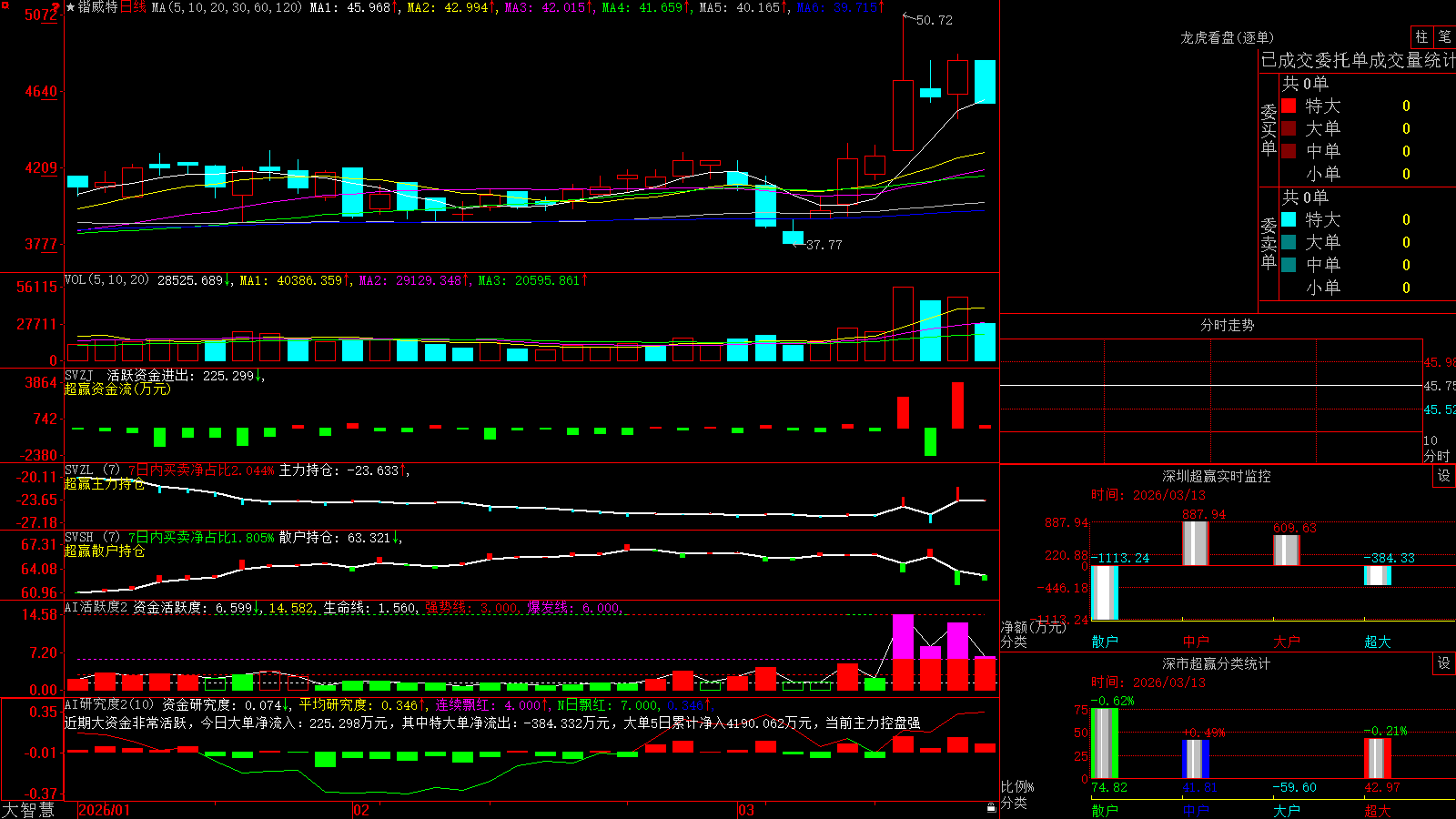1456x819 pixels.
Task: Open 设 settings for 深市超赢分类统计
Action: point(1444,663)
